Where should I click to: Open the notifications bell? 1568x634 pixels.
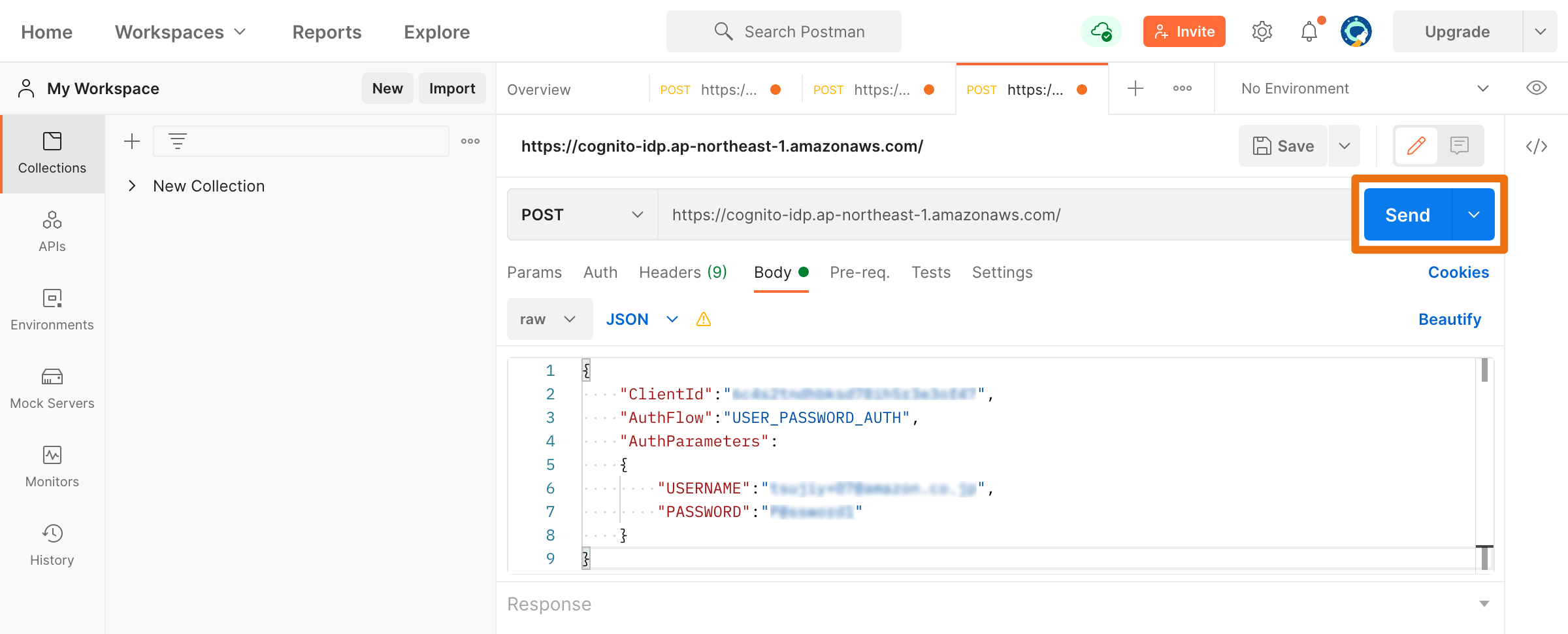click(x=1309, y=31)
